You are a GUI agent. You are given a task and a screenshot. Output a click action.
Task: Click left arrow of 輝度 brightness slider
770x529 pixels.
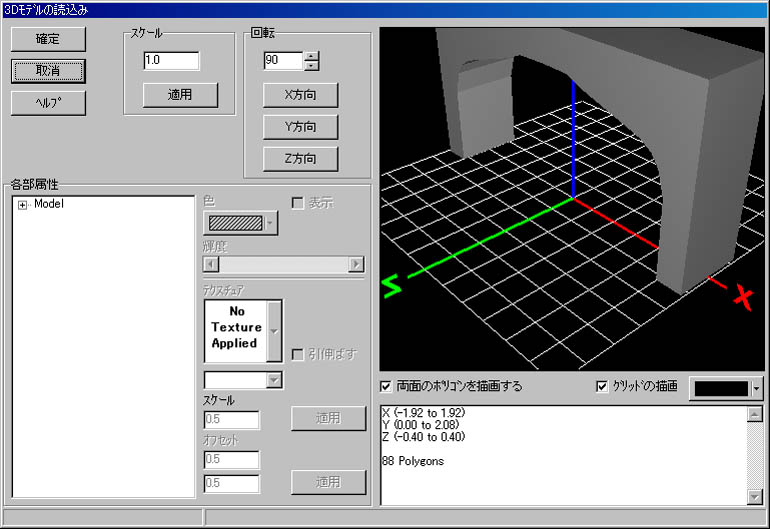coord(211,264)
